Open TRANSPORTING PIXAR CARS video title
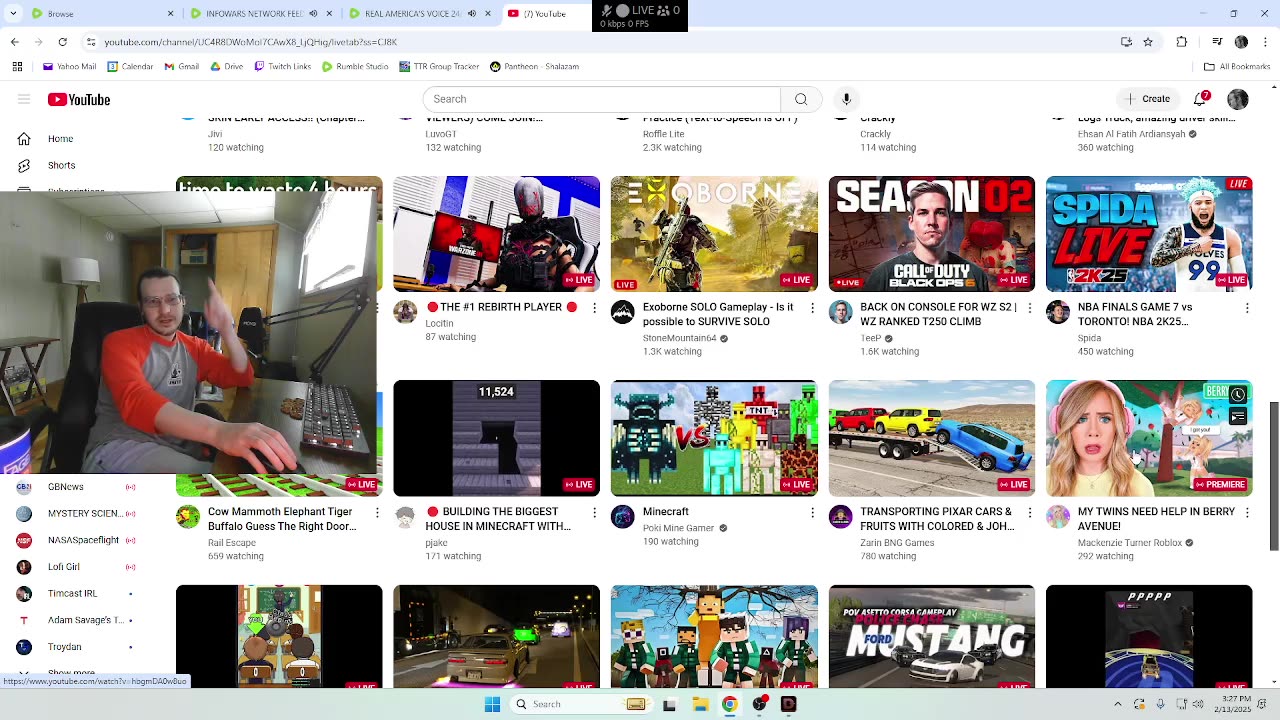This screenshot has height=720, width=1280. 938,519
